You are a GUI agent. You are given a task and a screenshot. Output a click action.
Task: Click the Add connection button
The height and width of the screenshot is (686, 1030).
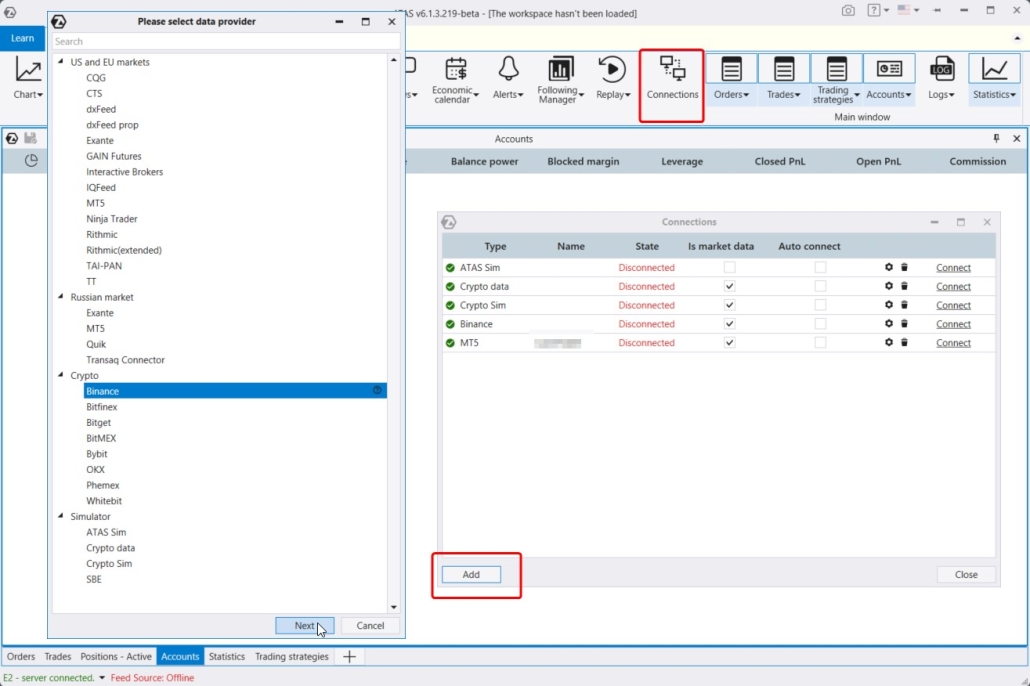coord(471,575)
